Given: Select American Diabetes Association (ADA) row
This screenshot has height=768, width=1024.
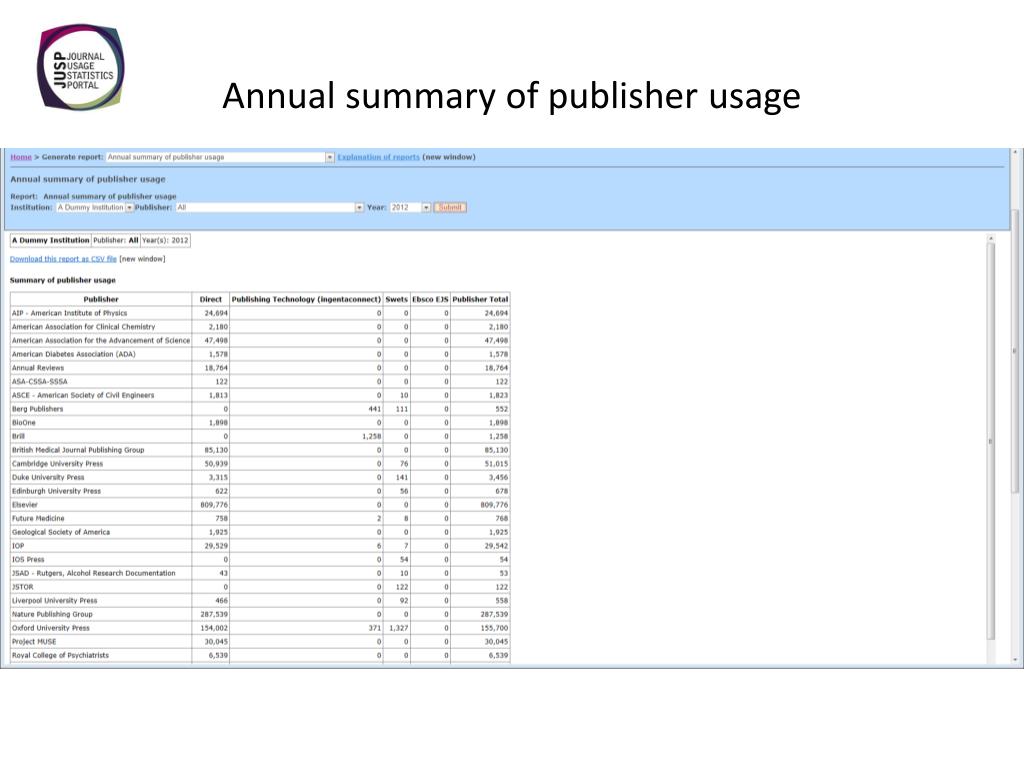Looking at the screenshot, I should click(260, 355).
